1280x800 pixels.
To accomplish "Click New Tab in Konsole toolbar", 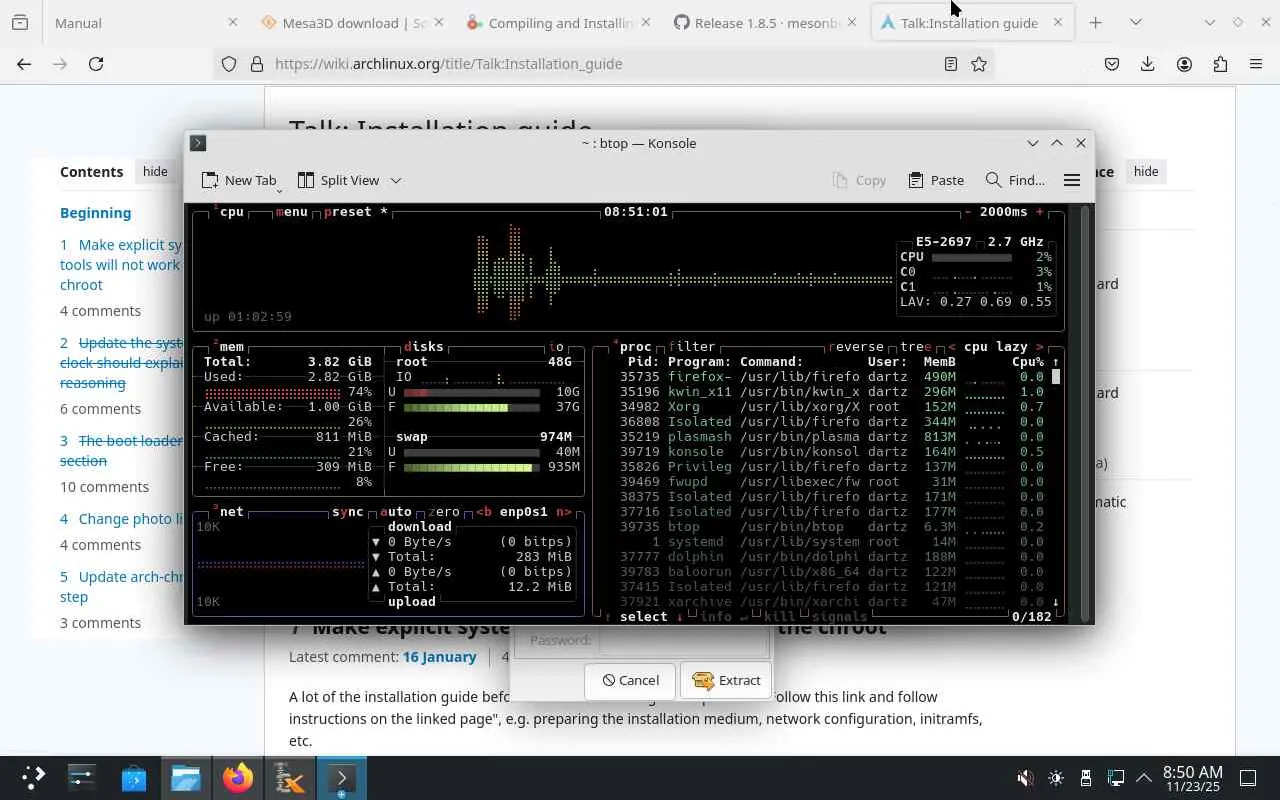I will coord(239,180).
